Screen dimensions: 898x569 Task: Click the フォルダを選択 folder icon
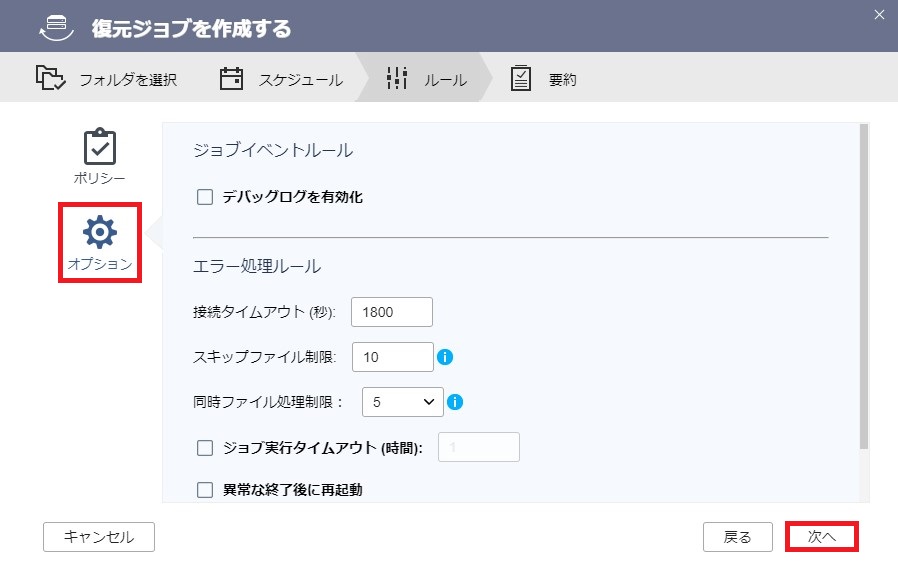point(51,79)
